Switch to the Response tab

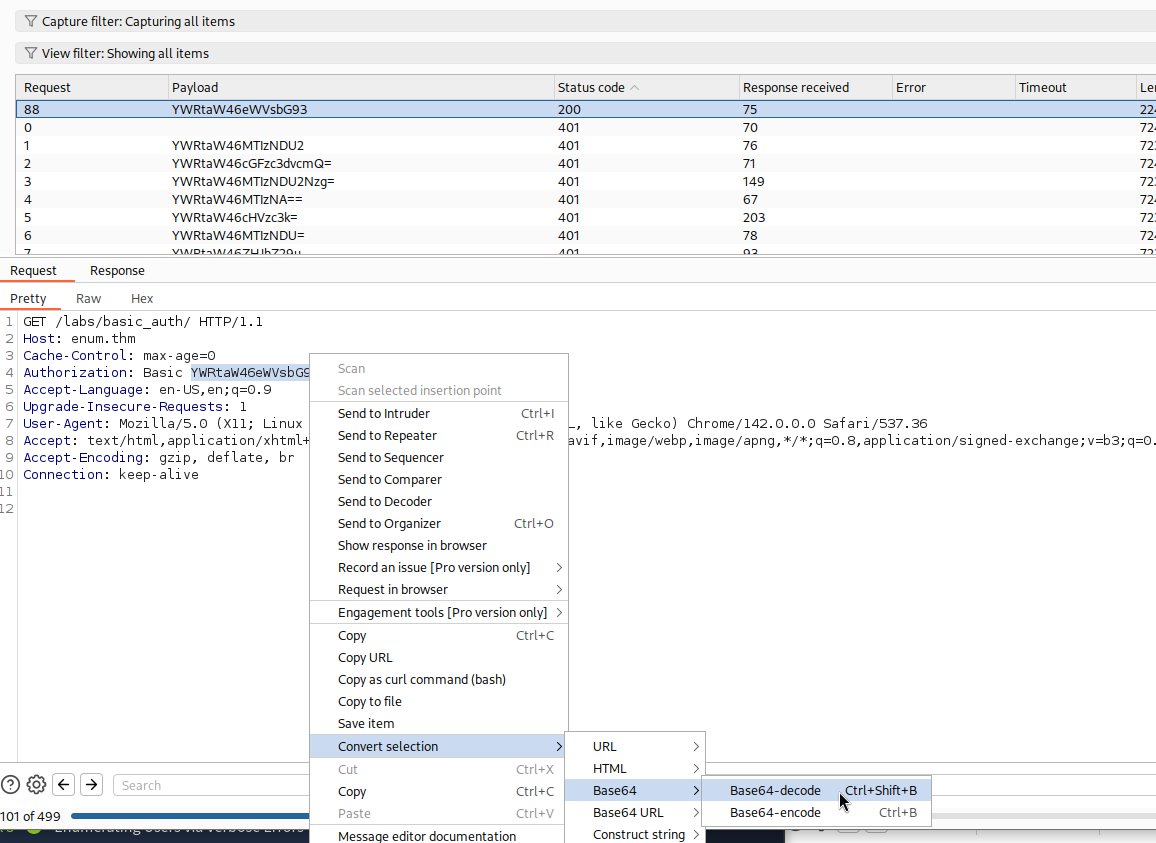coord(117,271)
